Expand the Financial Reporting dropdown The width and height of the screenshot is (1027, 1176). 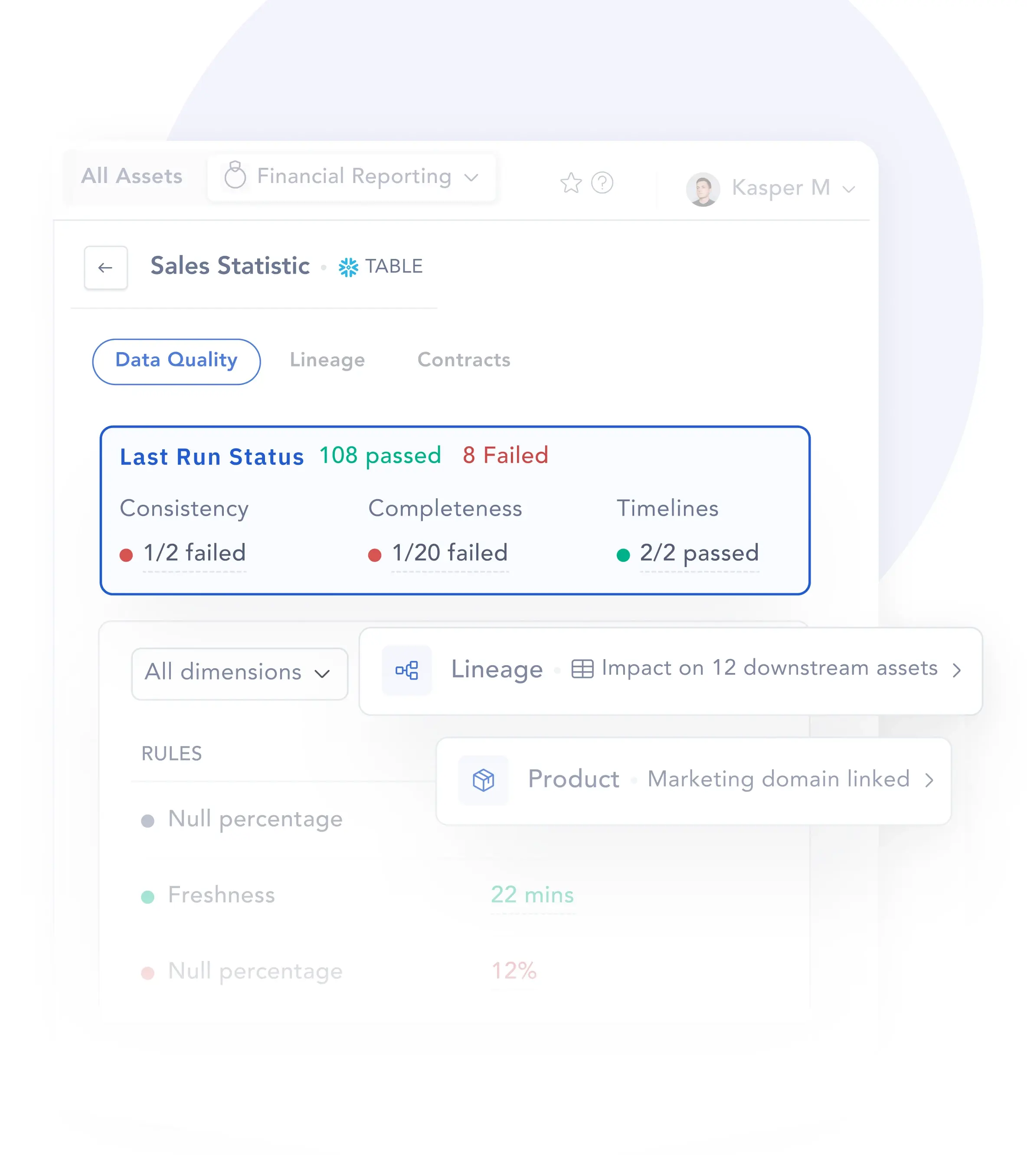471,177
